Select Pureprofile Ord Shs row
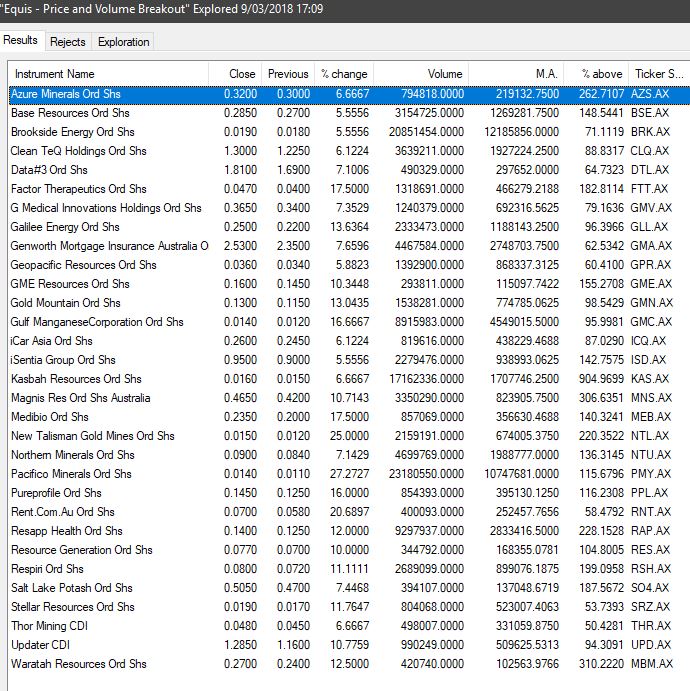 pyautogui.click(x=349, y=493)
